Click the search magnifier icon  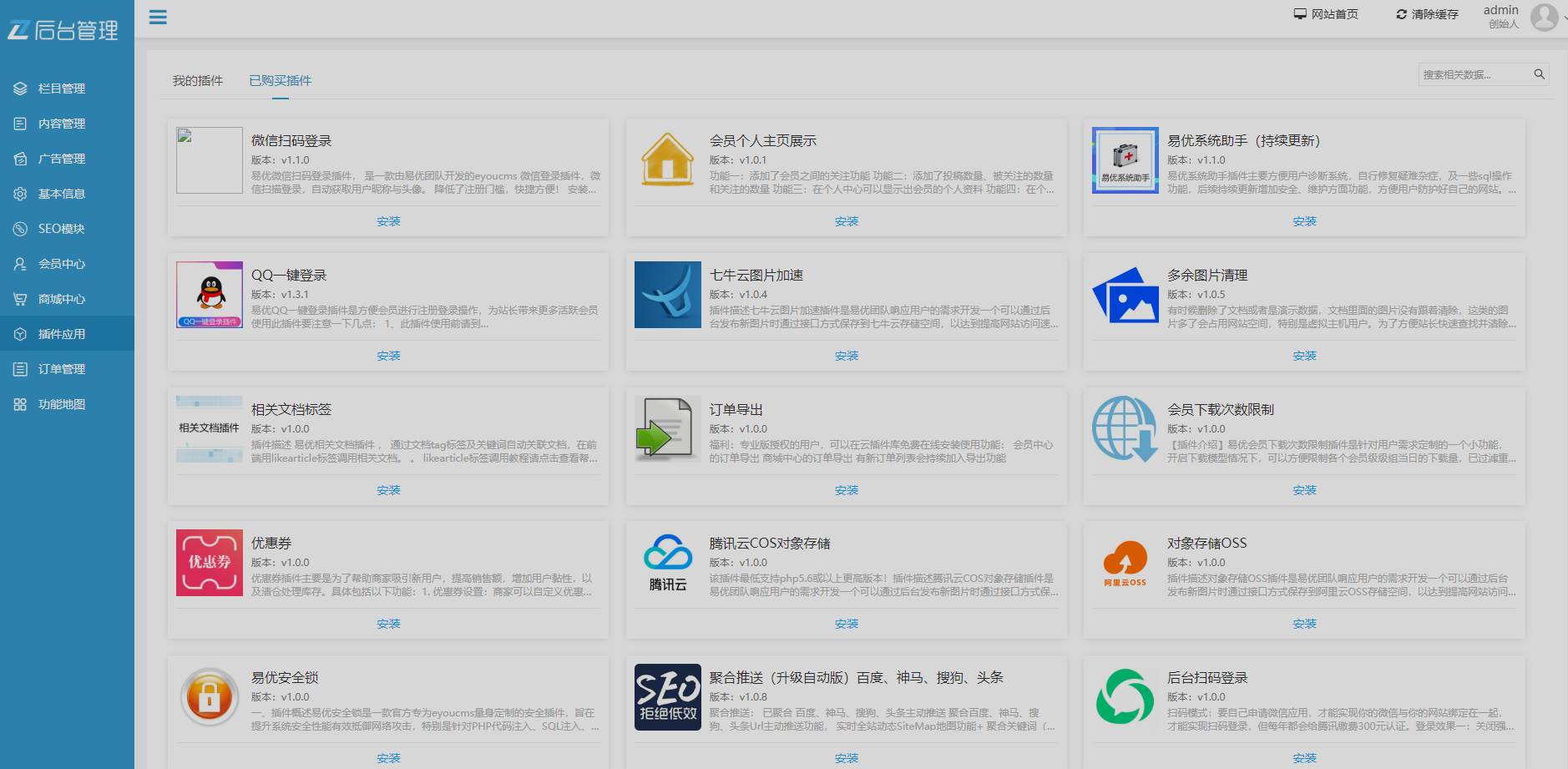pos(1539,73)
